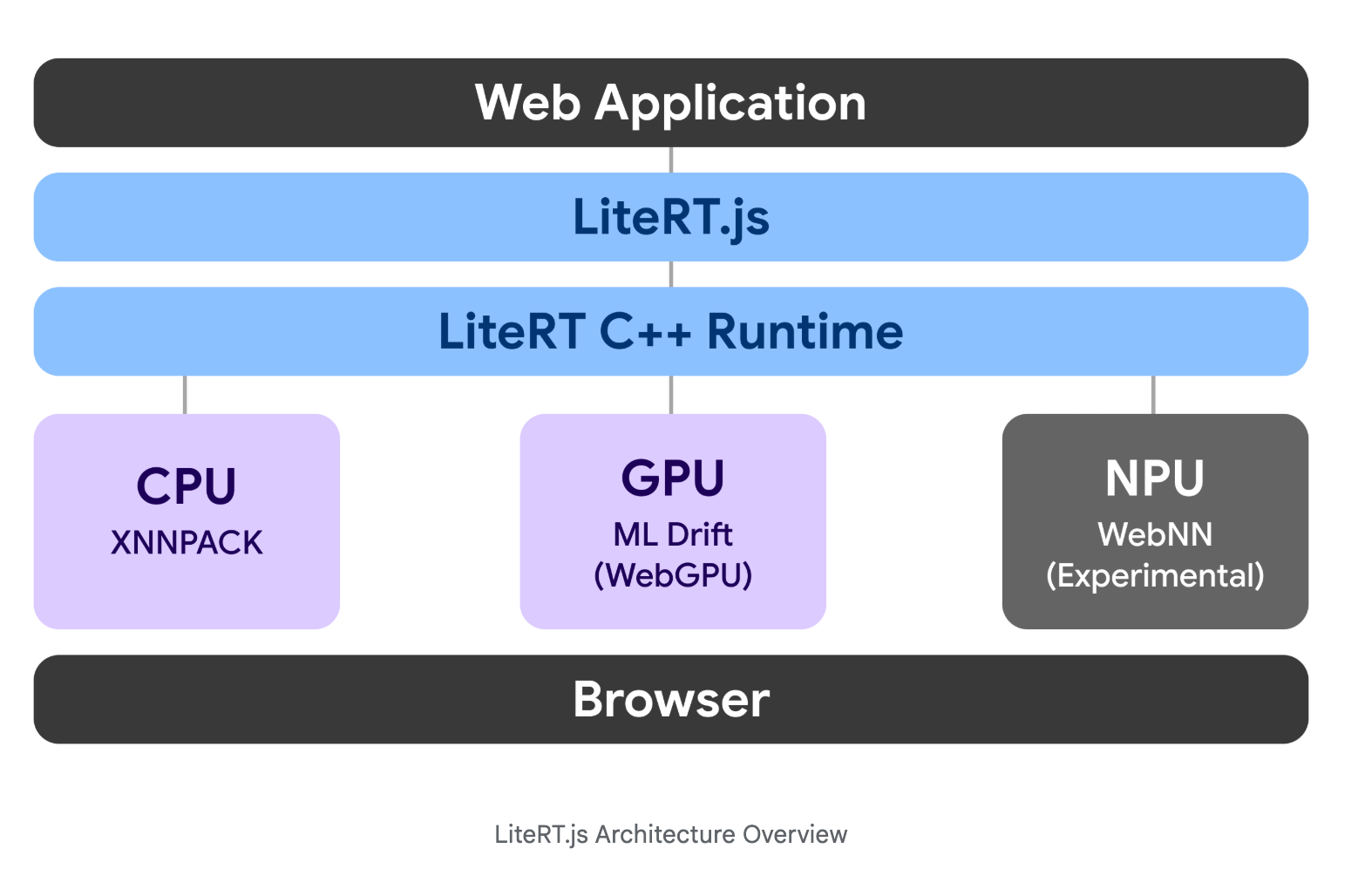Viewport: 1358px width, 896px height.
Task: Click the "XNNPACK" text under CPU
Action: click(187, 542)
